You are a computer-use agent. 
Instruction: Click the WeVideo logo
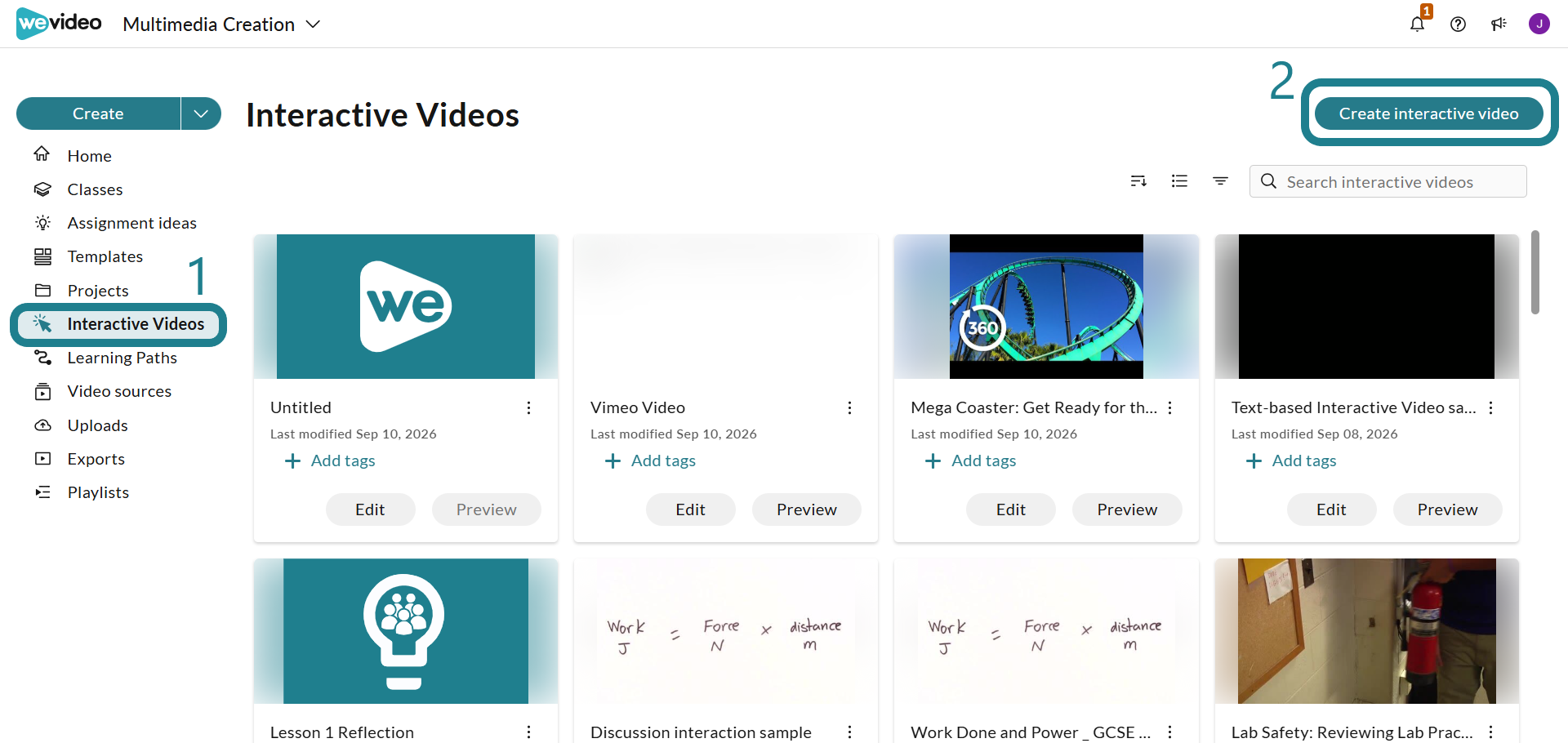click(59, 24)
